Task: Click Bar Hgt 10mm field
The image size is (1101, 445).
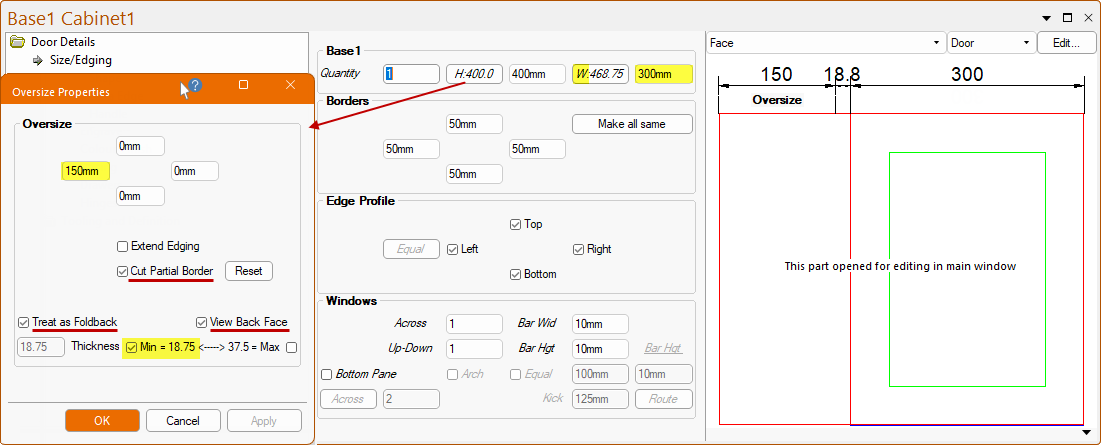Action: coord(600,349)
